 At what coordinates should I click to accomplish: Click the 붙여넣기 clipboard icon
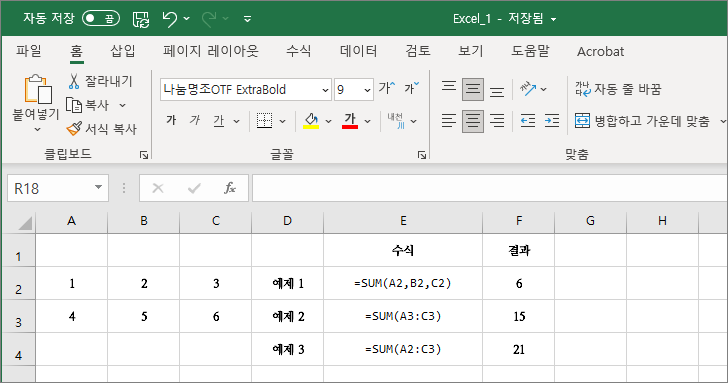point(38,89)
